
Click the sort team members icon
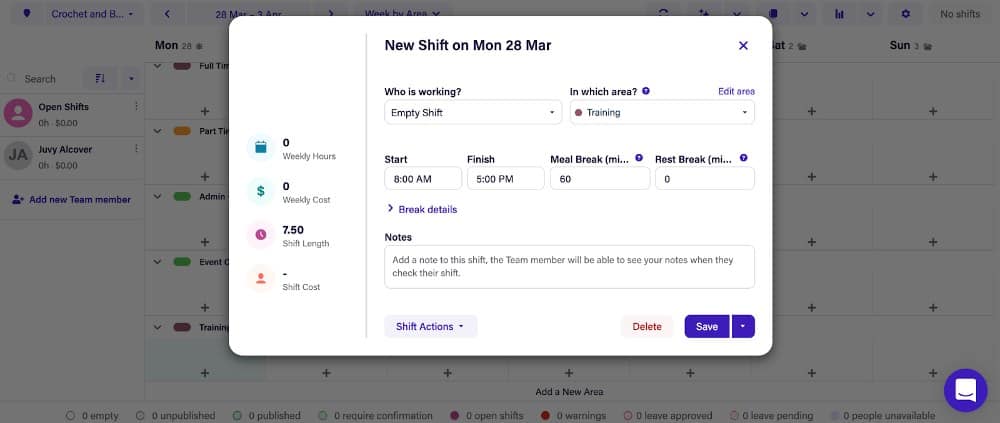[x=100, y=78]
